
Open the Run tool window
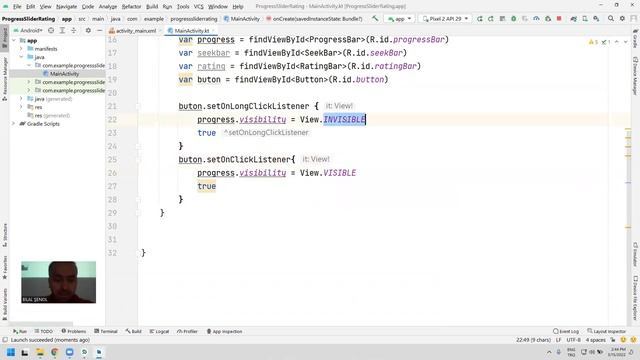click(20, 331)
